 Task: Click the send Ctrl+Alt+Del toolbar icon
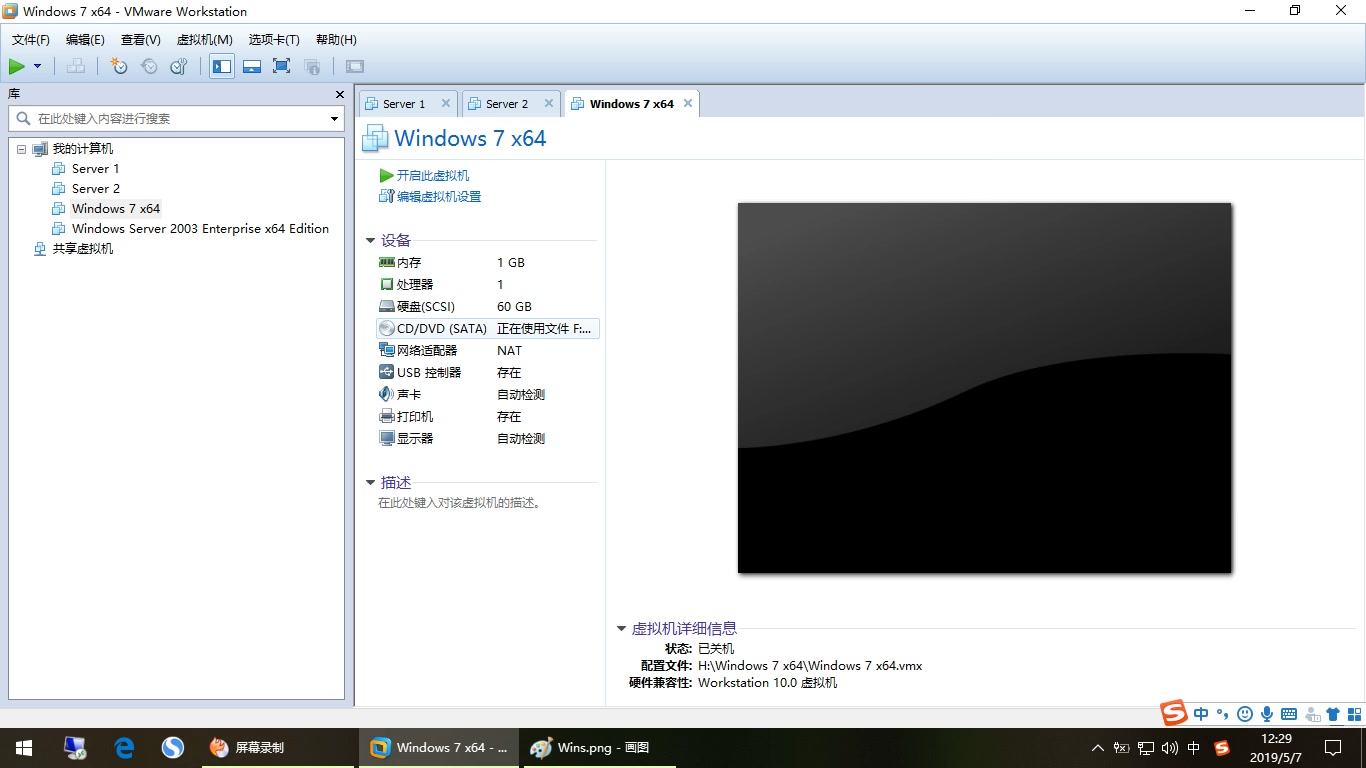(x=76, y=66)
